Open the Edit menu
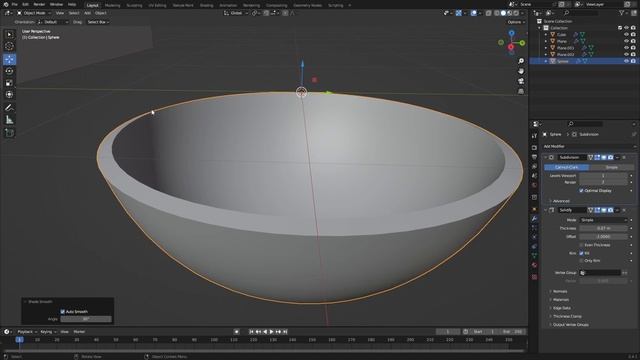This screenshot has width=640, height=360. point(25,4)
